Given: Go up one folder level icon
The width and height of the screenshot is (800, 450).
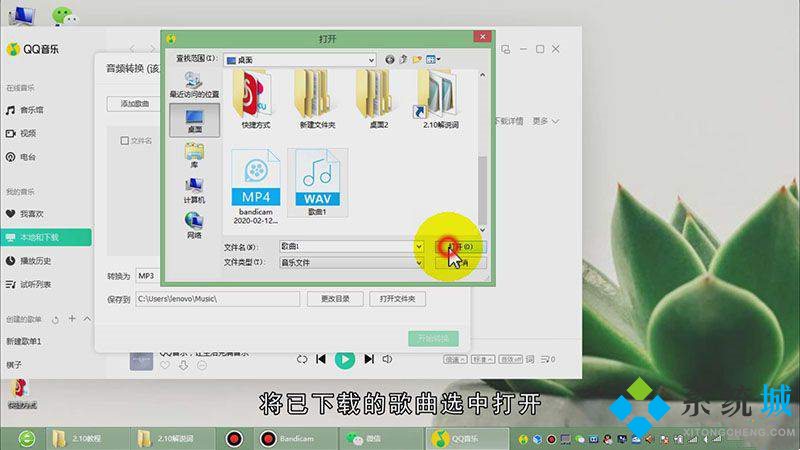Looking at the screenshot, I should tap(403, 60).
